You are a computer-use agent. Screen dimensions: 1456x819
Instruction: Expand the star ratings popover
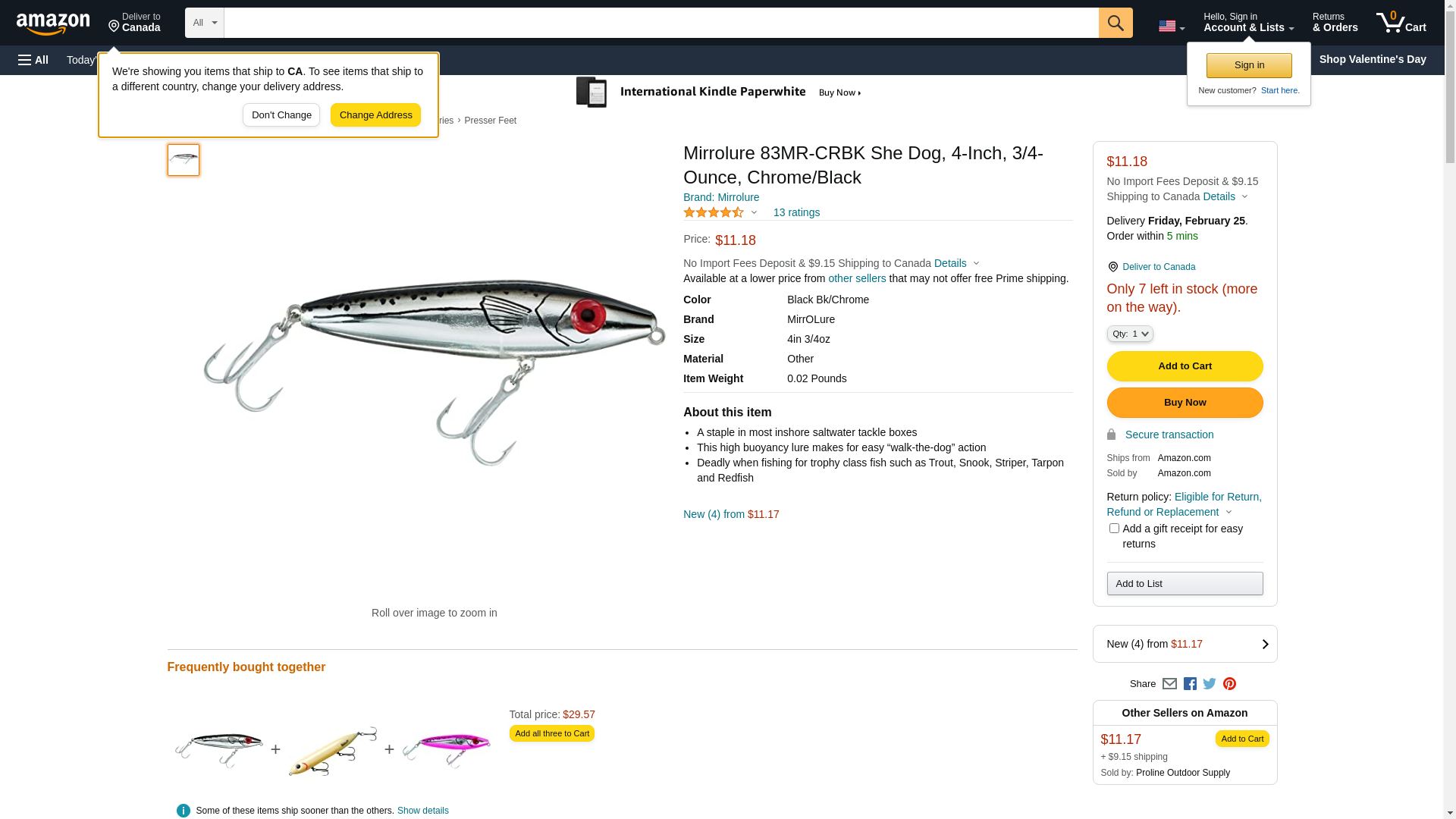click(x=720, y=213)
